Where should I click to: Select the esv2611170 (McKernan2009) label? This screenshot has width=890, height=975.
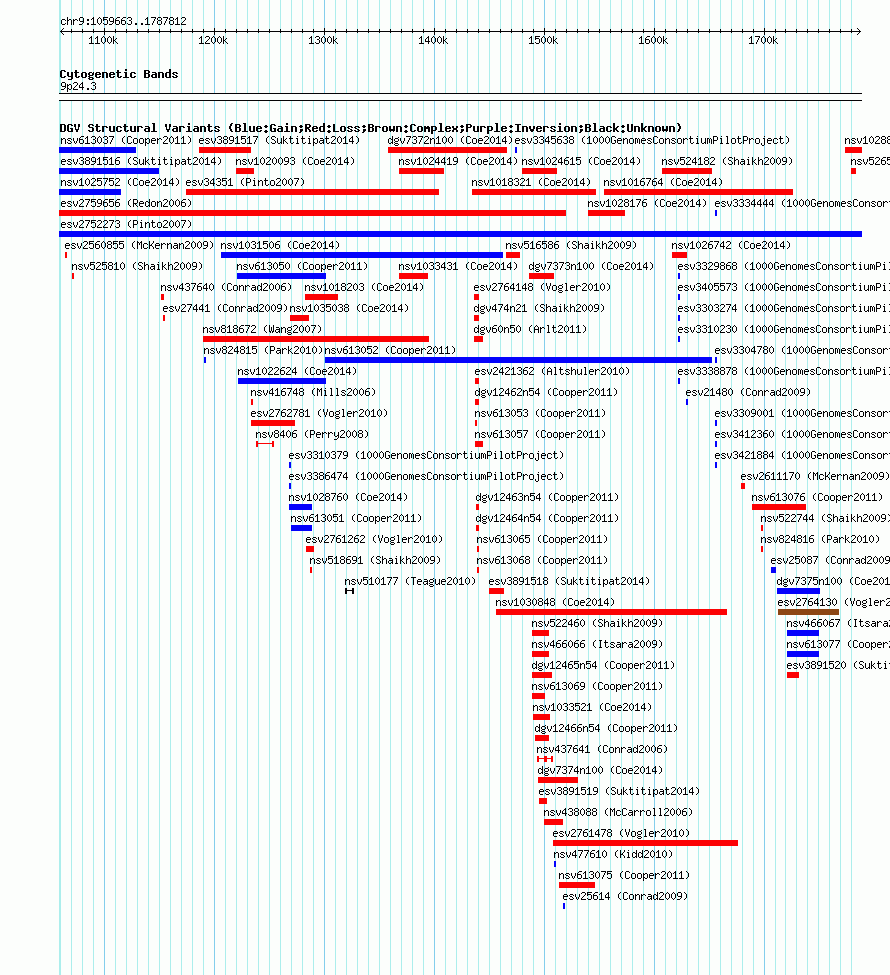815,476
